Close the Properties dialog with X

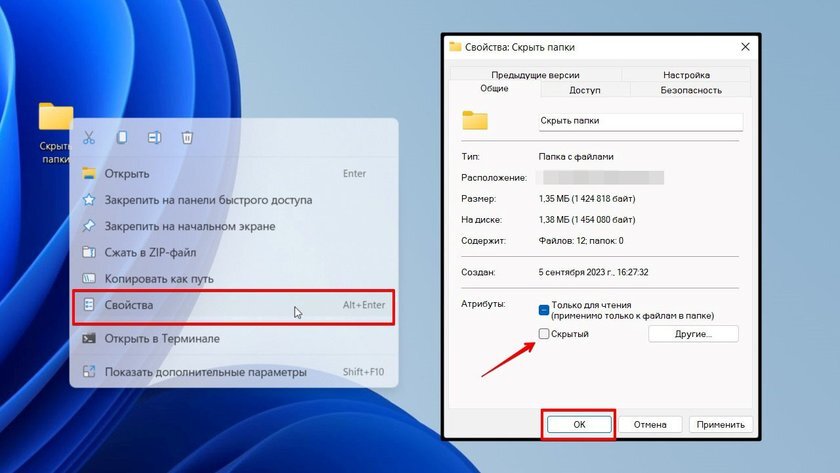(745, 47)
